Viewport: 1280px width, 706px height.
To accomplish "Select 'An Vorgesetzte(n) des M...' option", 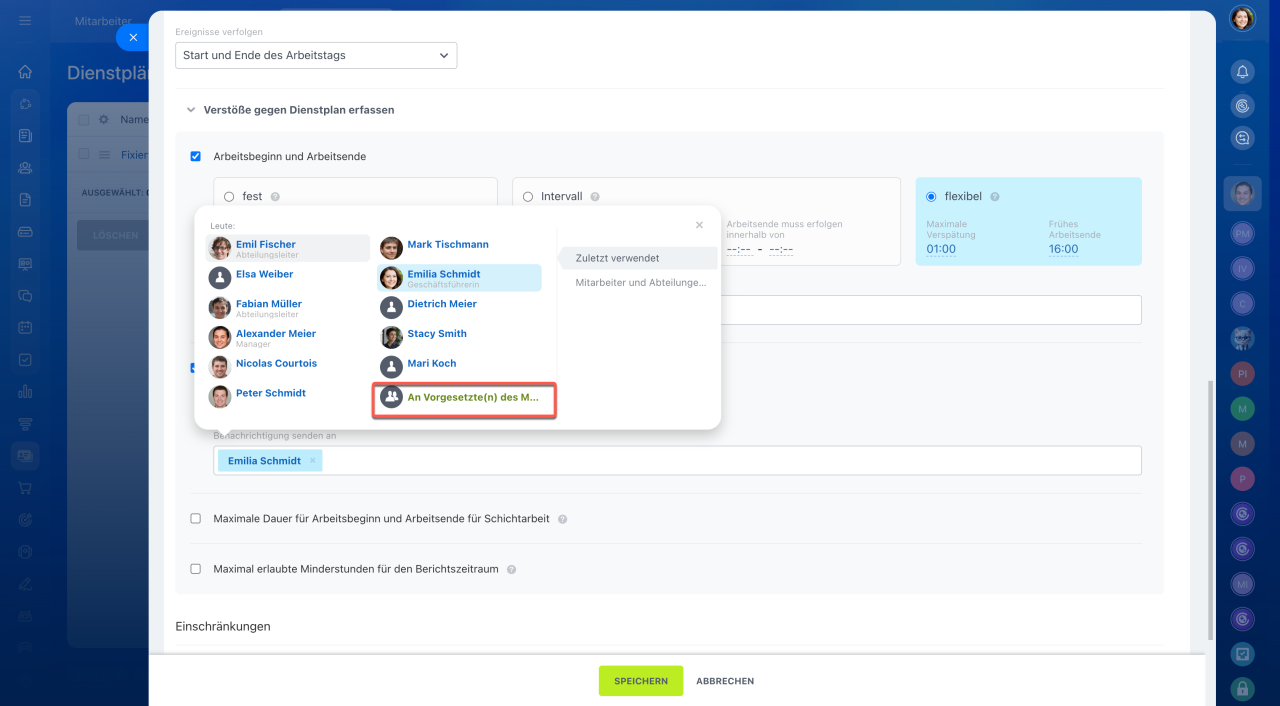I will pos(464,397).
